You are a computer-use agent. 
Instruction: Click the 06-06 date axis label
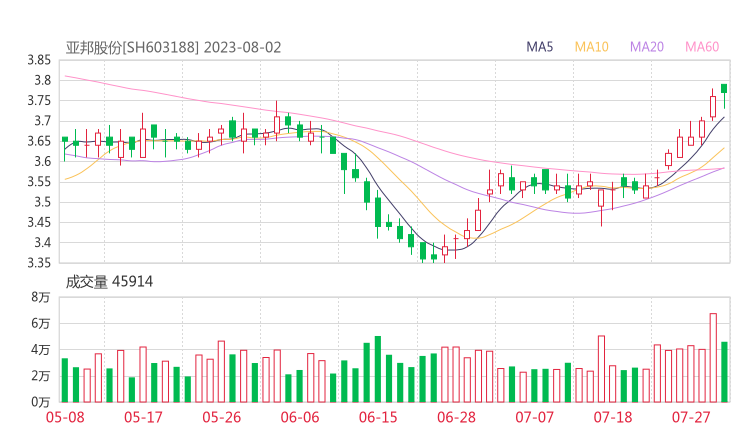(300, 417)
